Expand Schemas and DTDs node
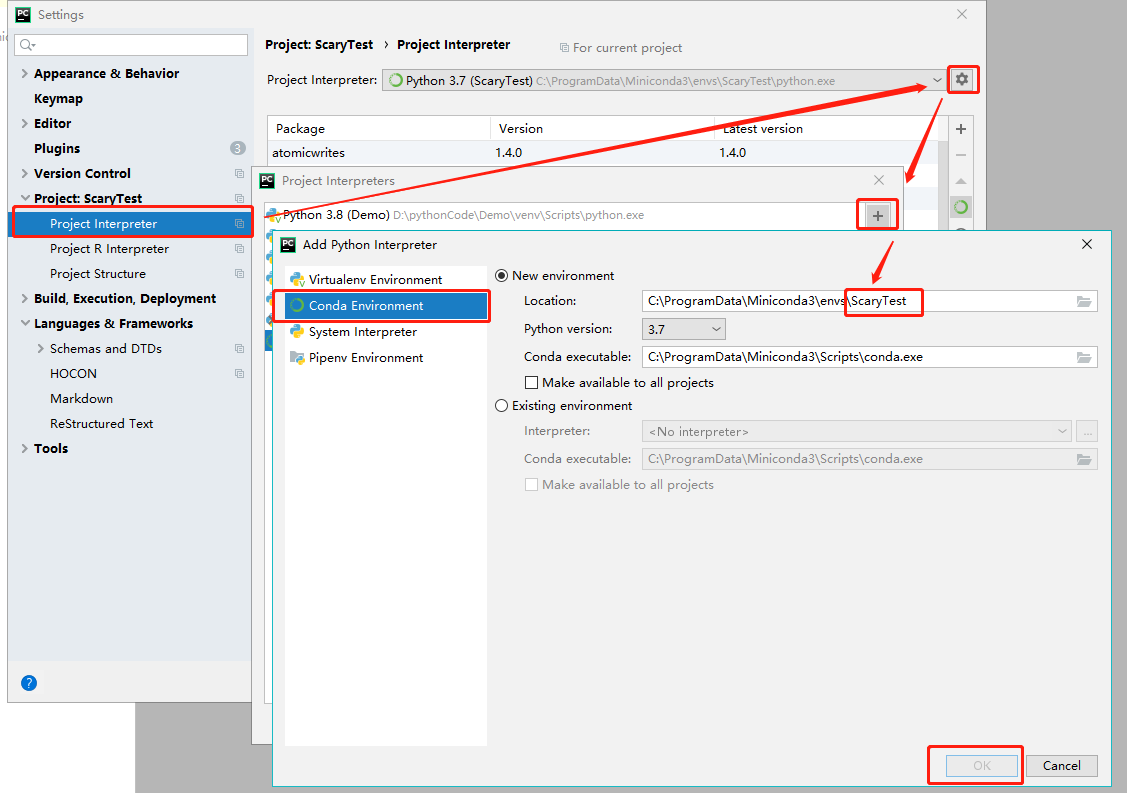This screenshot has height=793, width=1127. pyautogui.click(x=40, y=349)
